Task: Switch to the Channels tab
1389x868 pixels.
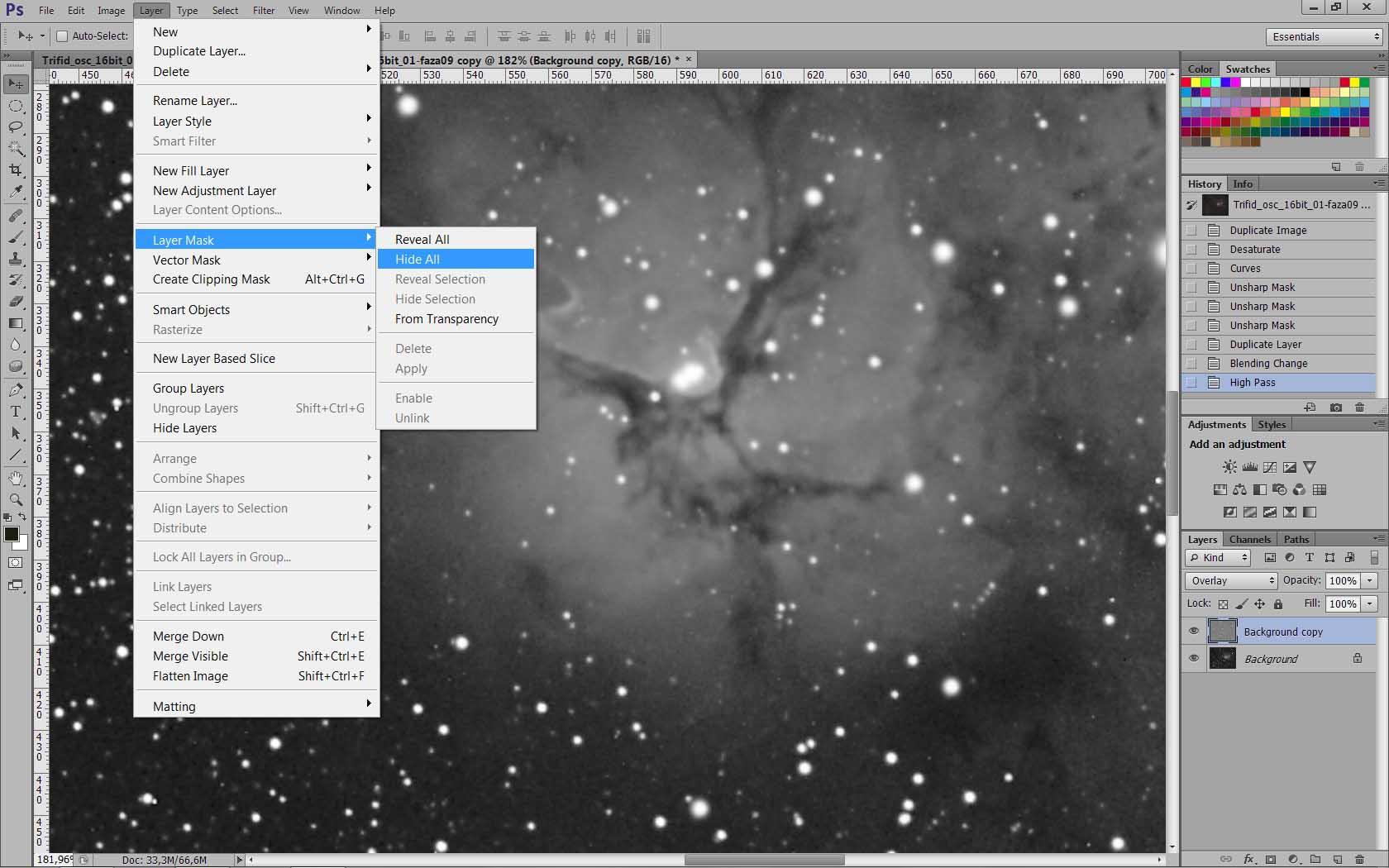Action: [1249, 540]
